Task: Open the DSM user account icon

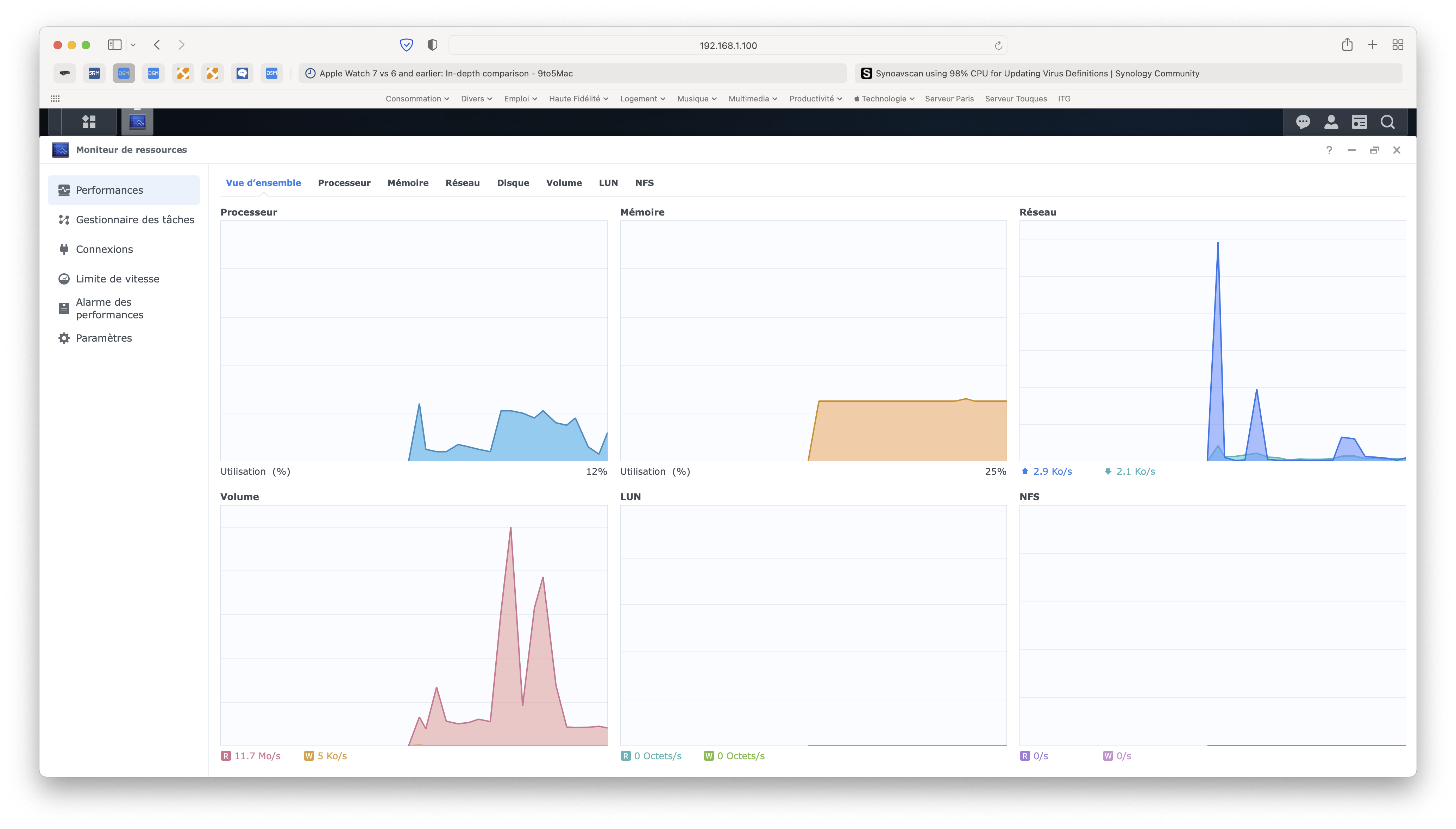Action: [x=1331, y=122]
